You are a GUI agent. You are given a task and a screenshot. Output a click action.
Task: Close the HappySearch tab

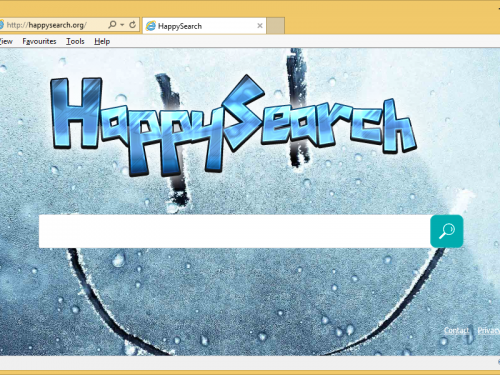(x=260, y=26)
